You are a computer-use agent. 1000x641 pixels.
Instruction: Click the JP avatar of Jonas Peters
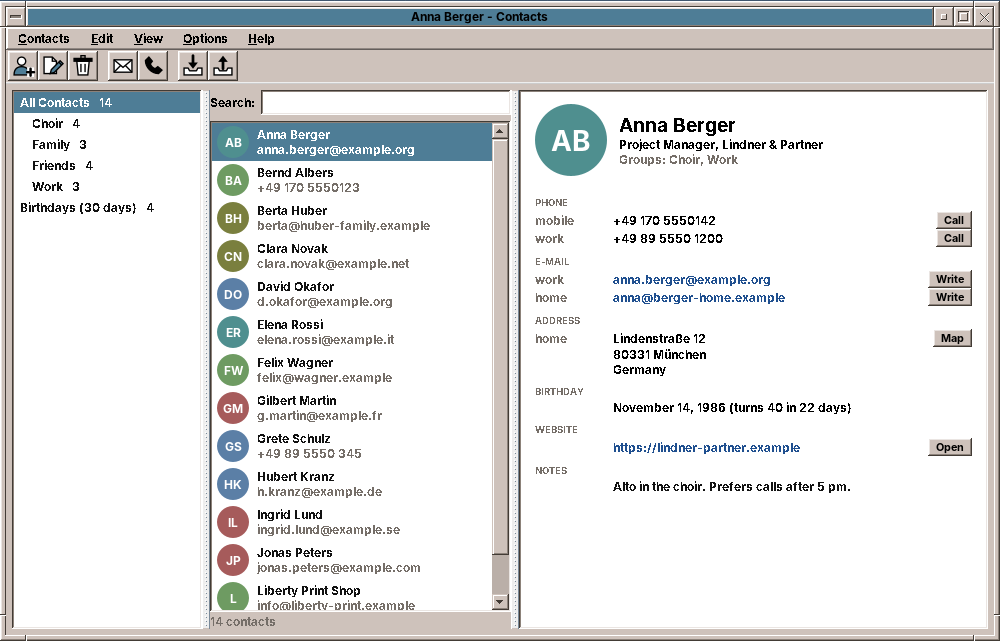click(233, 560)
